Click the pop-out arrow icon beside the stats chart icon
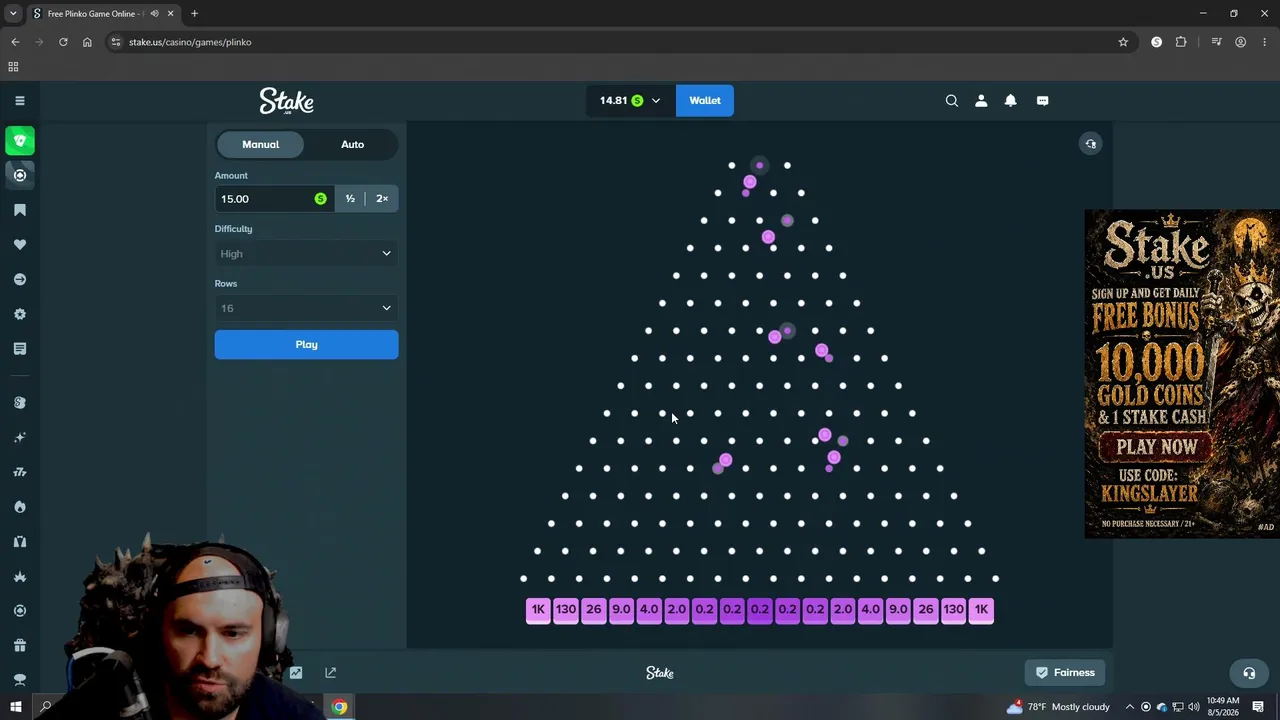This screenshot has height=720, width=1280. pos(331,673)
